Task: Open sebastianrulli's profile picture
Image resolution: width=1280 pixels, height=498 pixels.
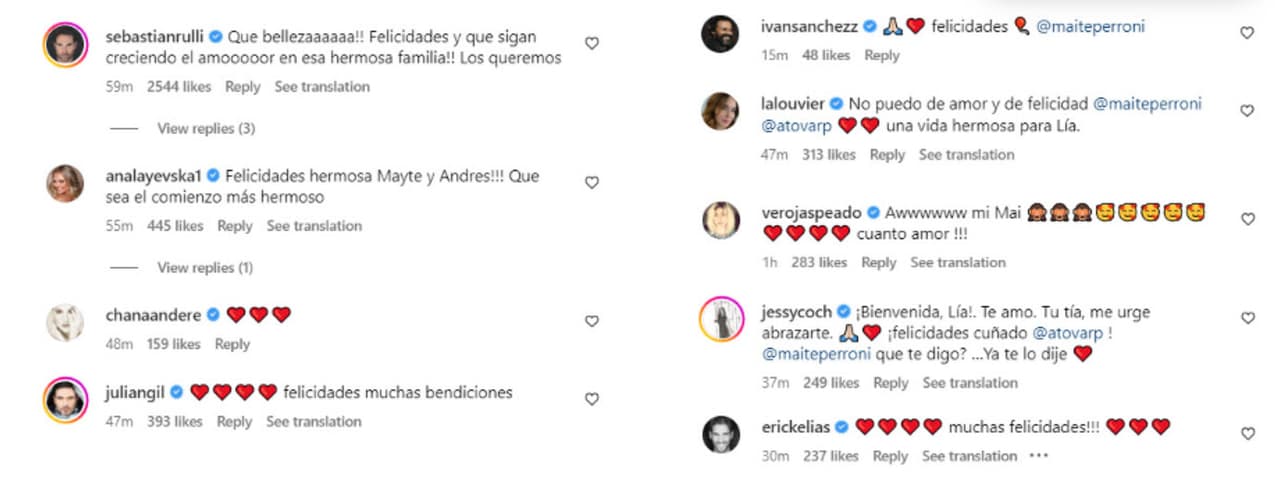Action: tap(65, 45)
